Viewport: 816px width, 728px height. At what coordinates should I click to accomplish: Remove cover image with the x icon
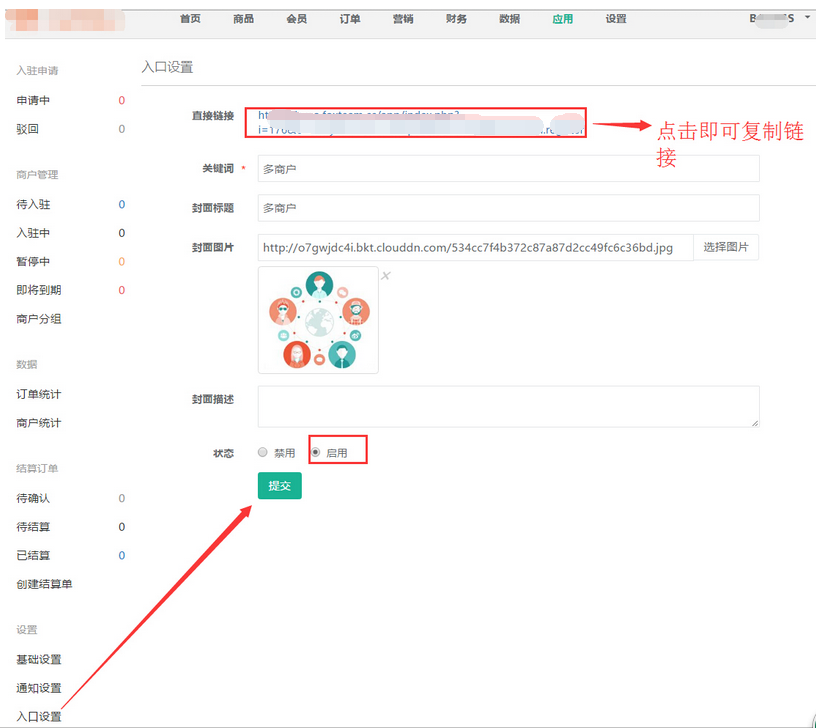click(386, 276)
